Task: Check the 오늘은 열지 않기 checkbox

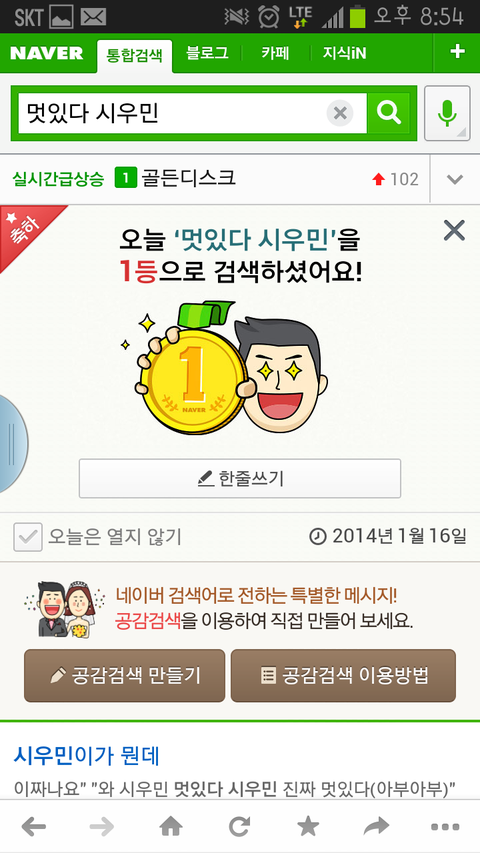Action: [28, 537]
